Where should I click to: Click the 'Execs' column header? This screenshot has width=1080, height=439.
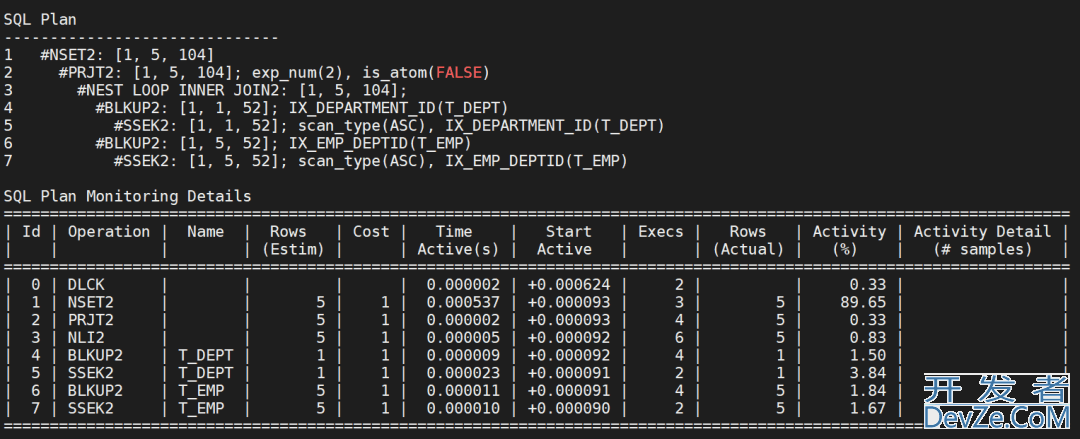point(661,232)
